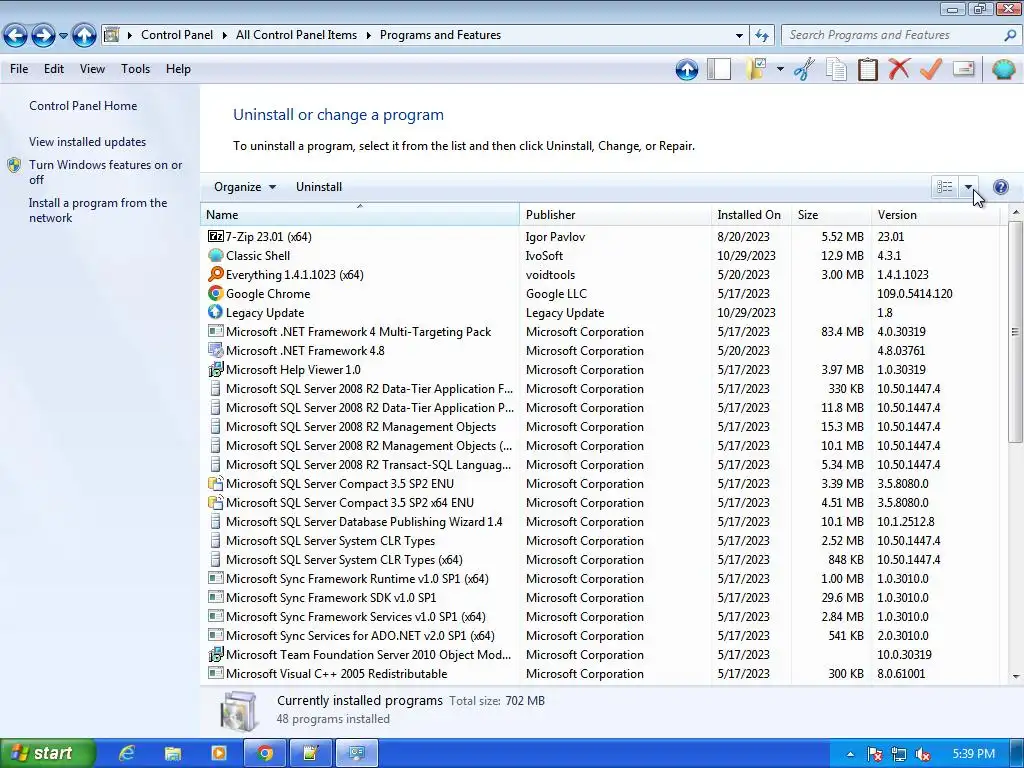Open the Organize dropdown
Screen dimensions: 1024x768
(245, 187)
